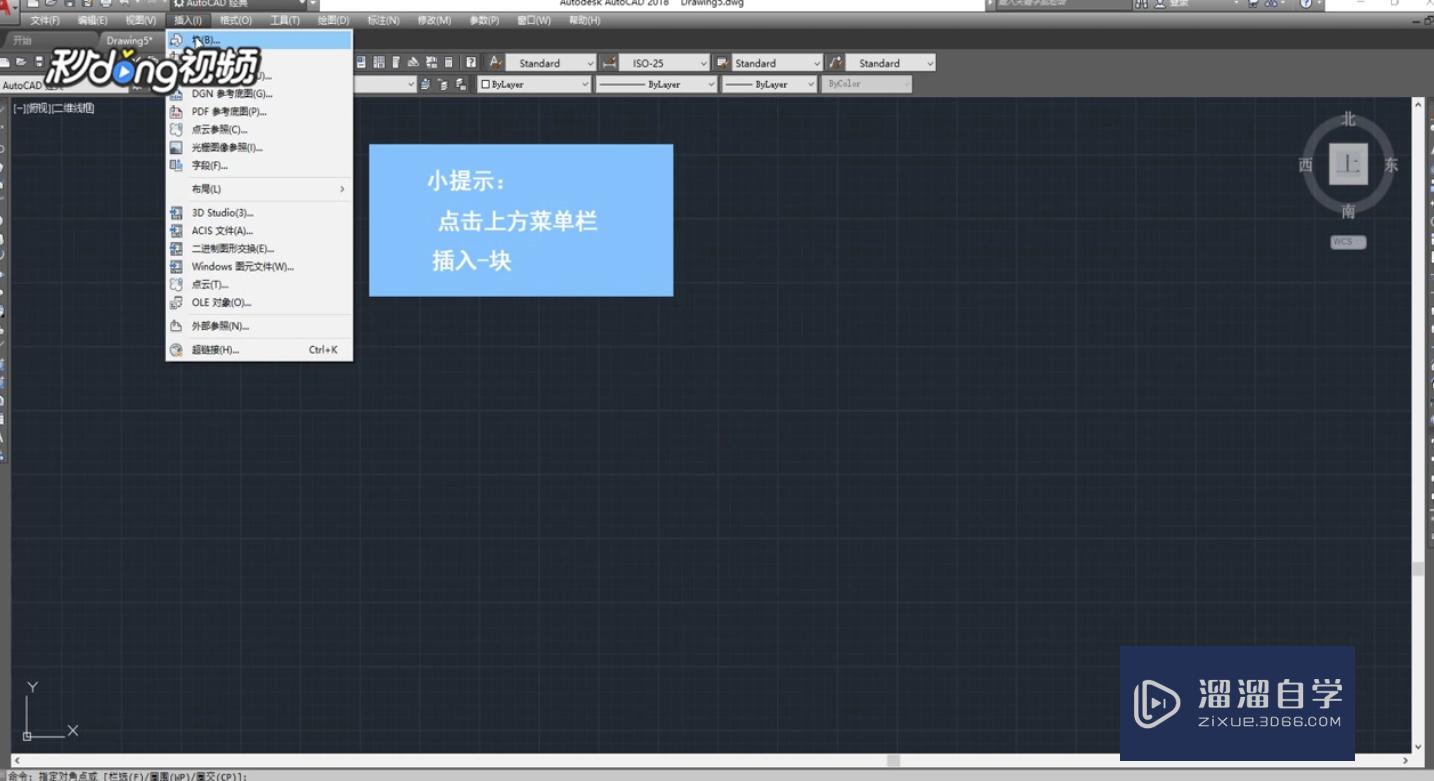This screenshot has width=1434, height=781.
Task: Choose 光栅图像参照(I)... menu entry
Action: tap(259, 148)
